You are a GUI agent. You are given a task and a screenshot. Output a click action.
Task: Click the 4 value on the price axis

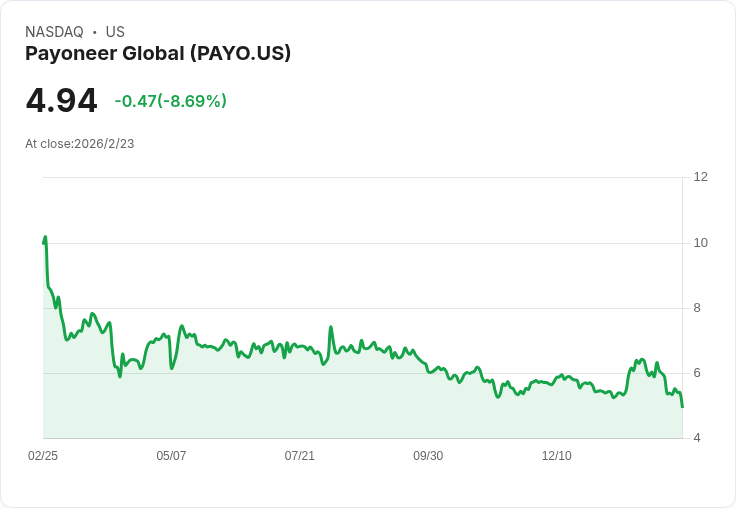click(697, 438)
